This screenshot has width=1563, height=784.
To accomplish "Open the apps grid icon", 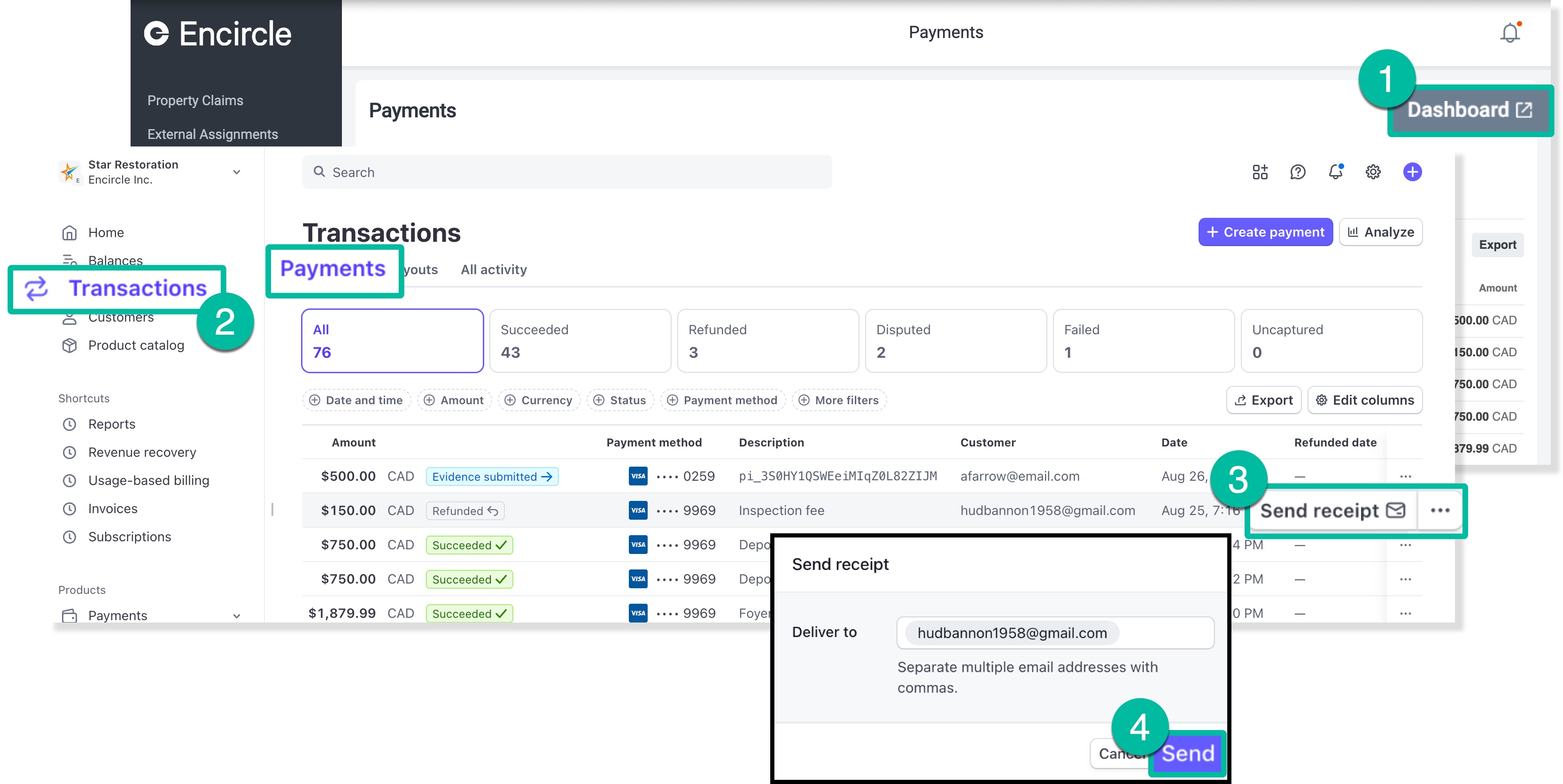I will (x=1260, y=172).
